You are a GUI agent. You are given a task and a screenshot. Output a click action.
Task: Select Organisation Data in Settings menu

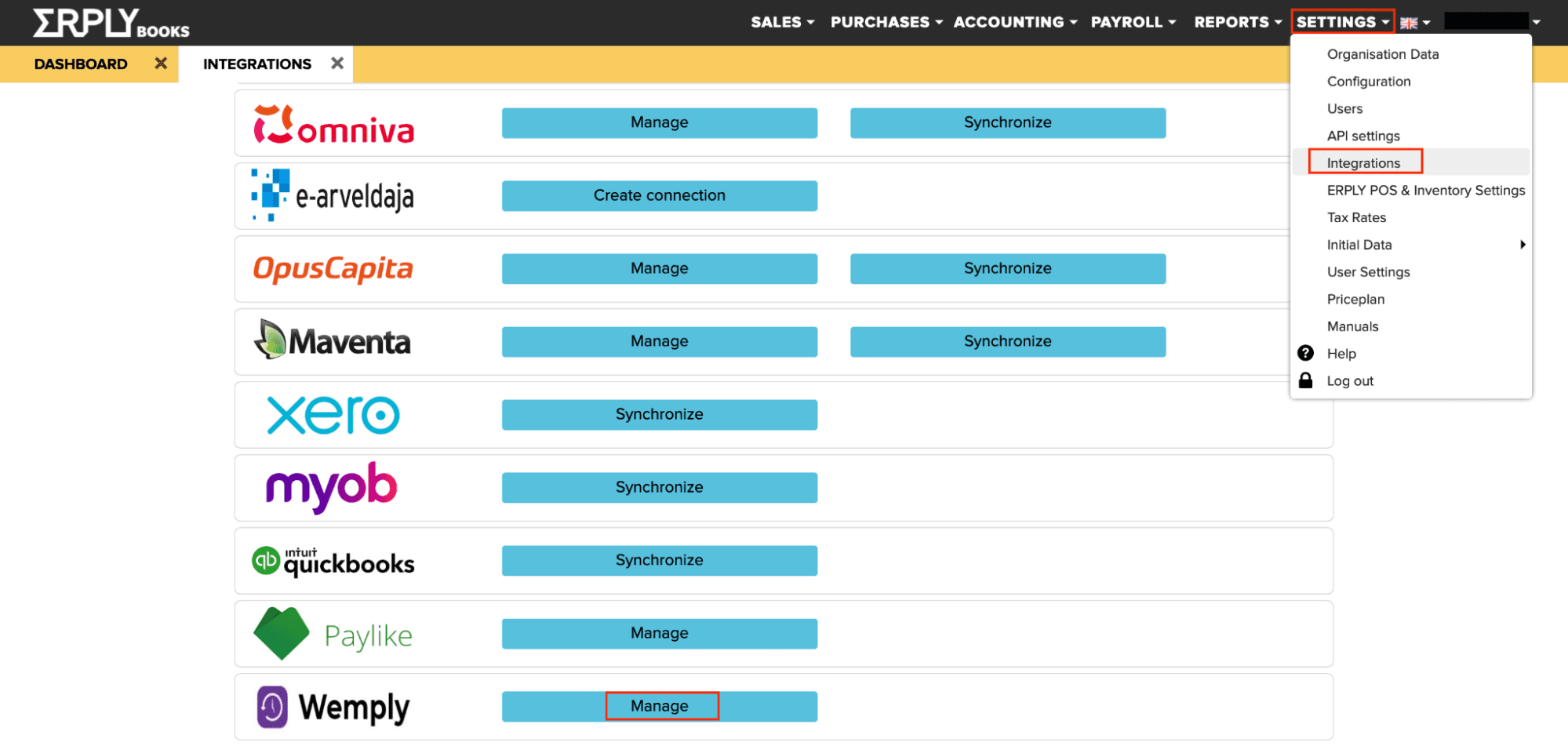(1383, 54)
